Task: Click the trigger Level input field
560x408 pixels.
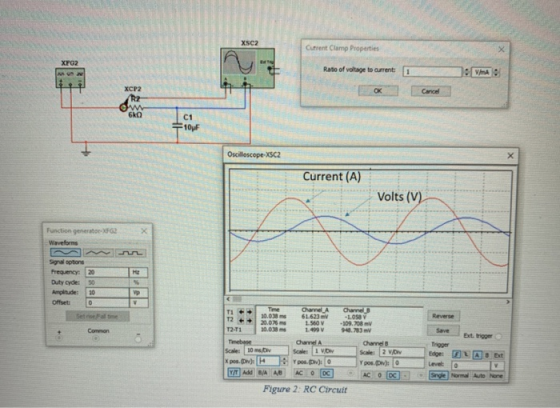Action: 471,365
